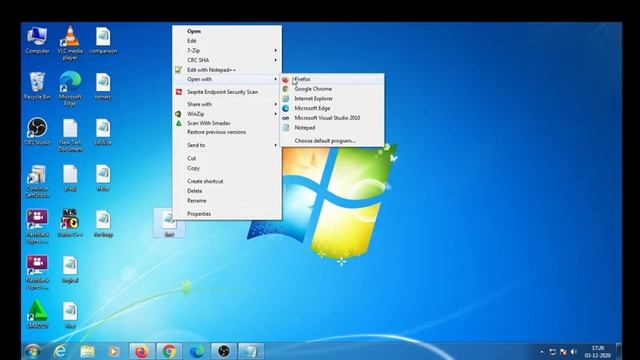Switch to Firefox on the taskbar
The width and height of the screenshot is (640, 360).
point(142,351)
